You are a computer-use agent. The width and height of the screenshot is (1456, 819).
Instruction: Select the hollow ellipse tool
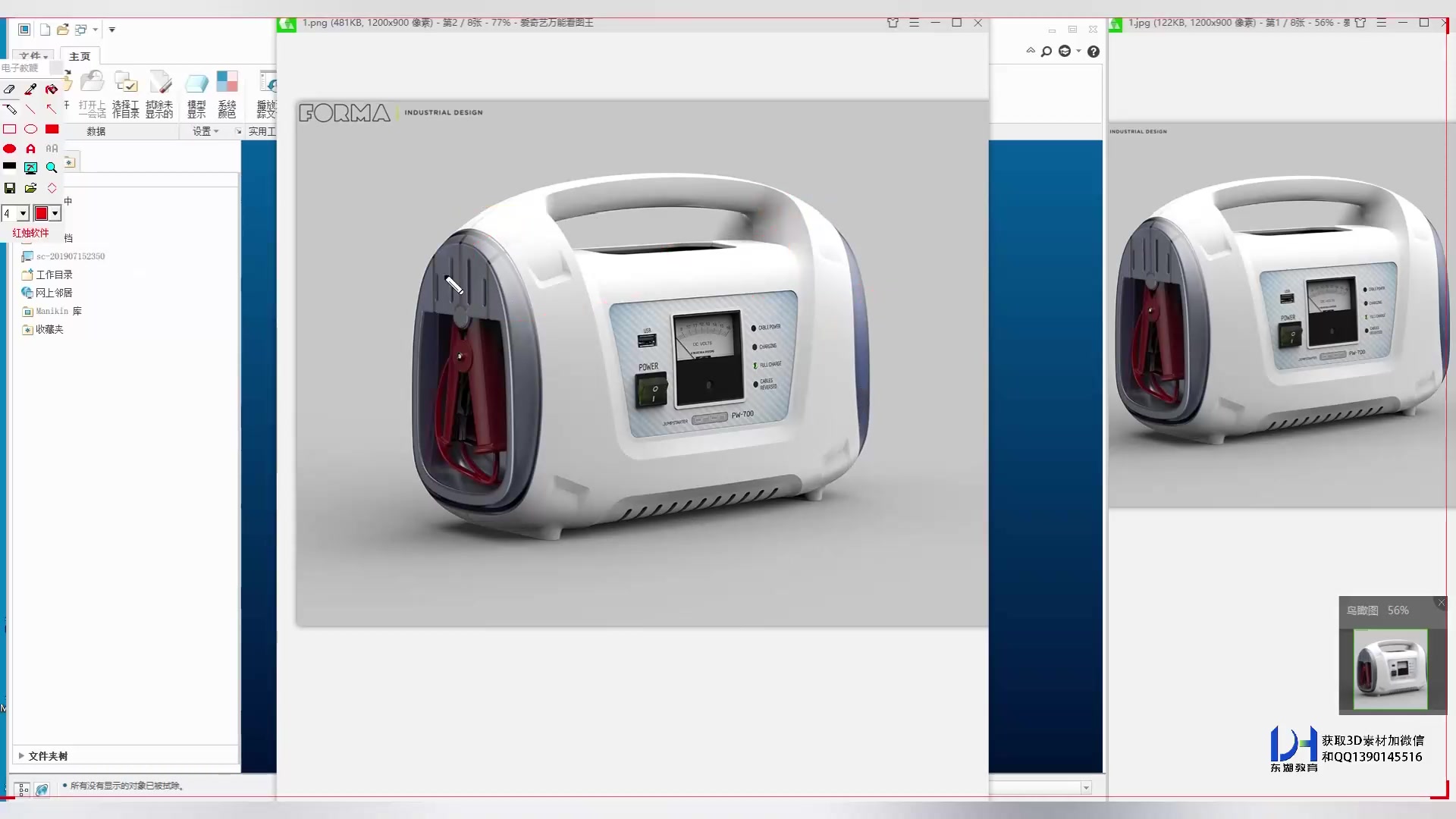pyautogui.click(x=30, y=129)
